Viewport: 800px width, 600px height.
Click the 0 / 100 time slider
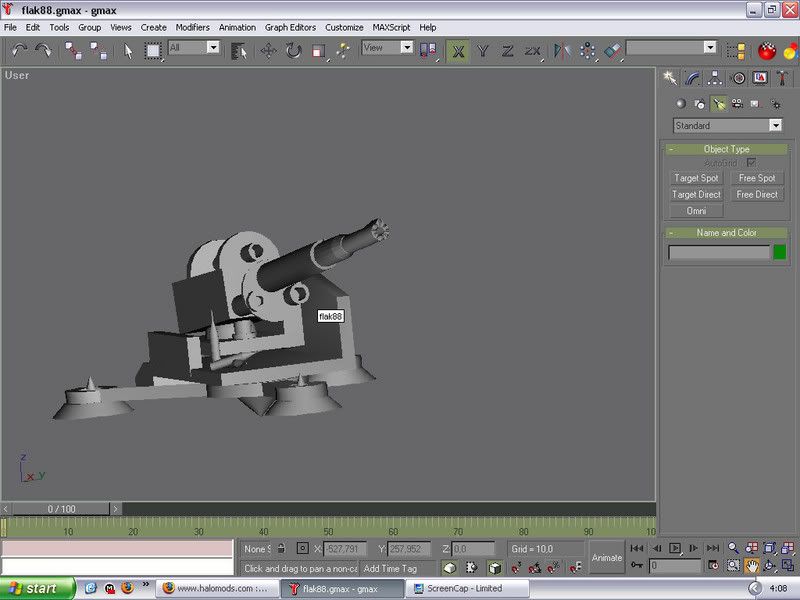click(61, 509)
